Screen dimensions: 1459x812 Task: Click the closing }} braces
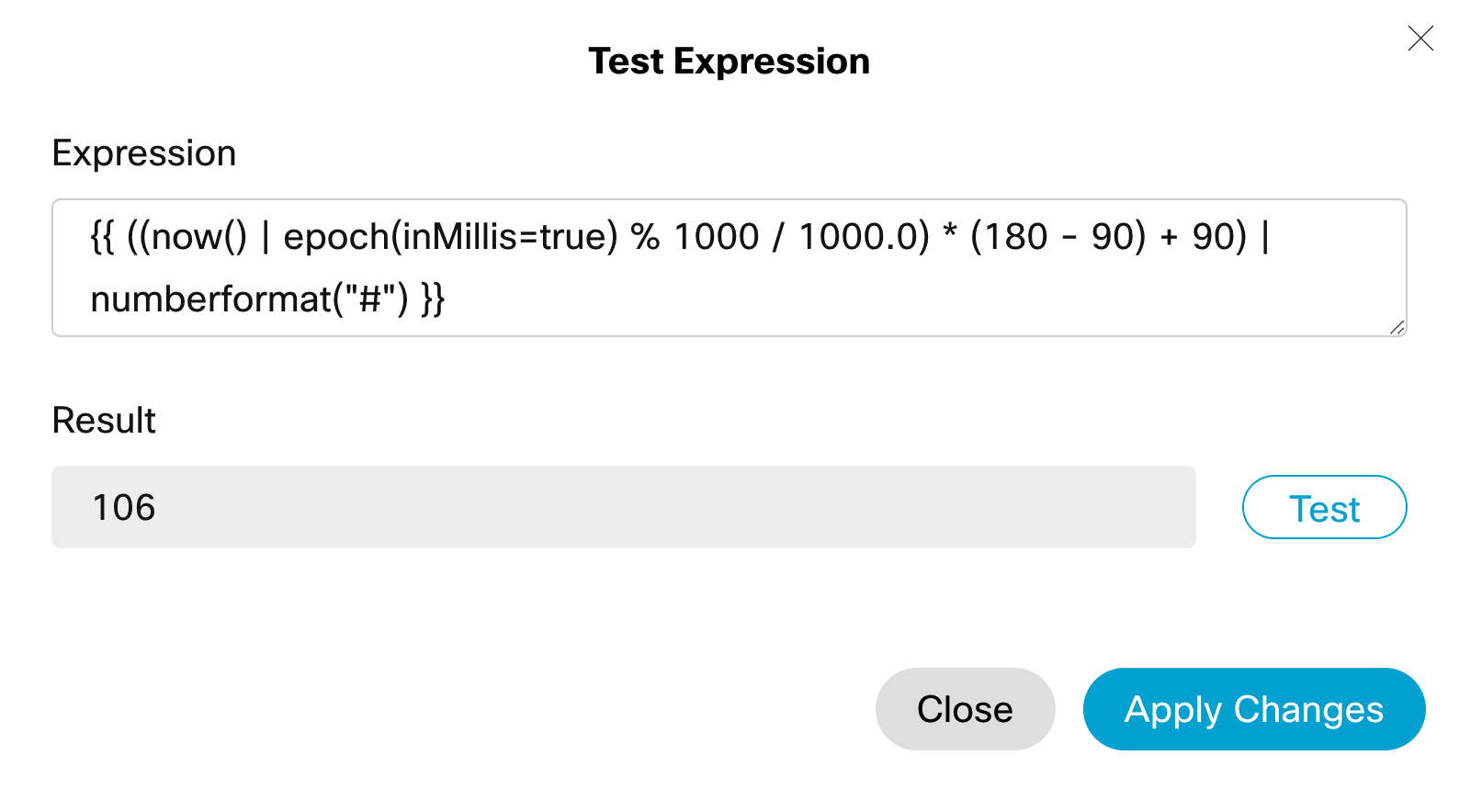point(433,299)
